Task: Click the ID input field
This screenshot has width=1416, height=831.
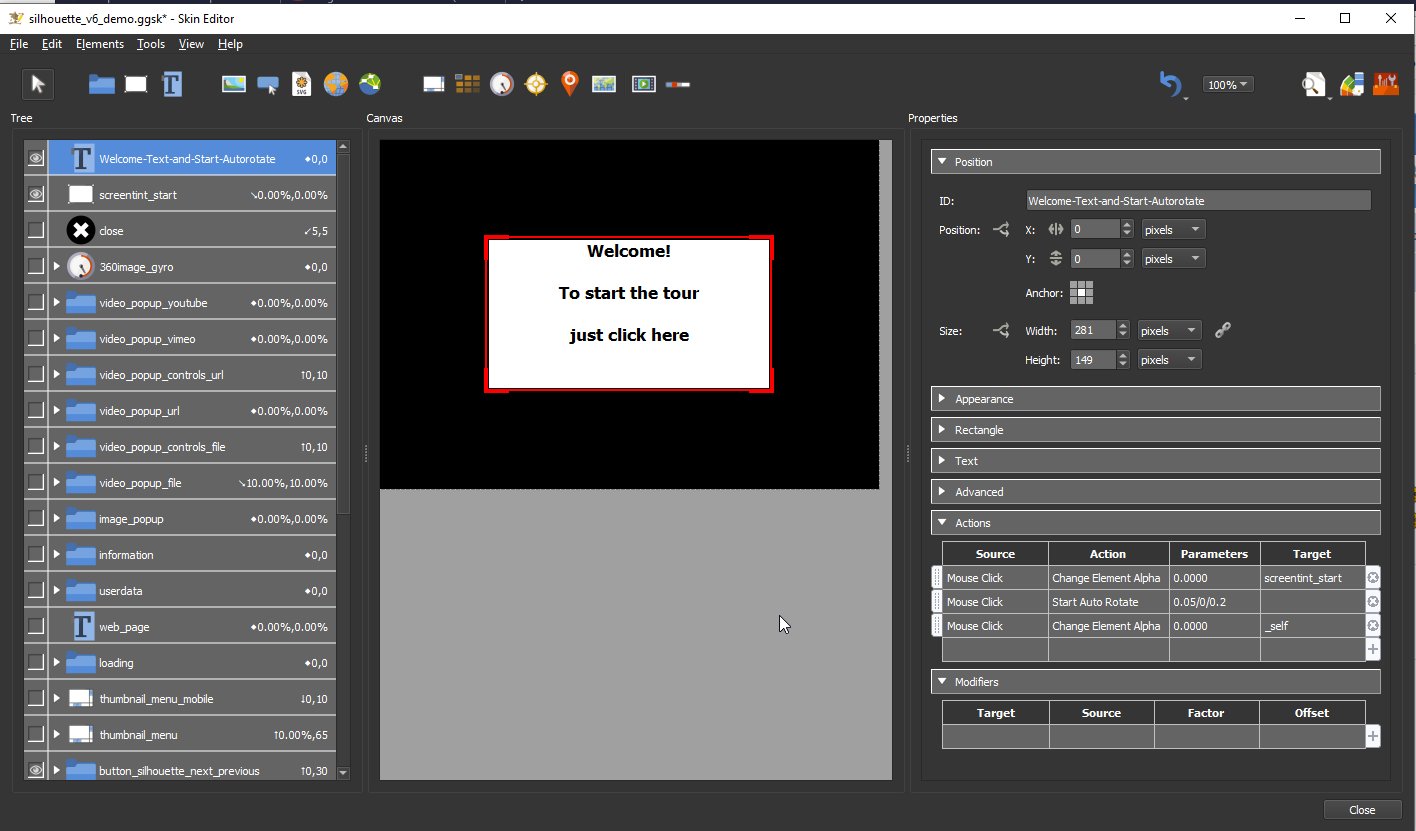Action: point(1198,201)
